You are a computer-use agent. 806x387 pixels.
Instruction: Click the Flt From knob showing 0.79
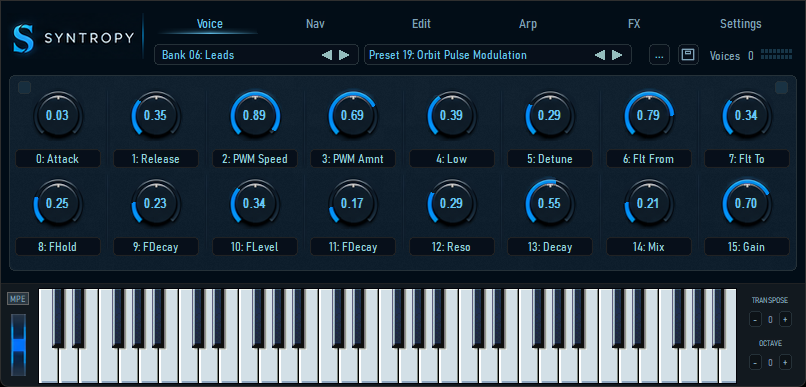point(648,115)
